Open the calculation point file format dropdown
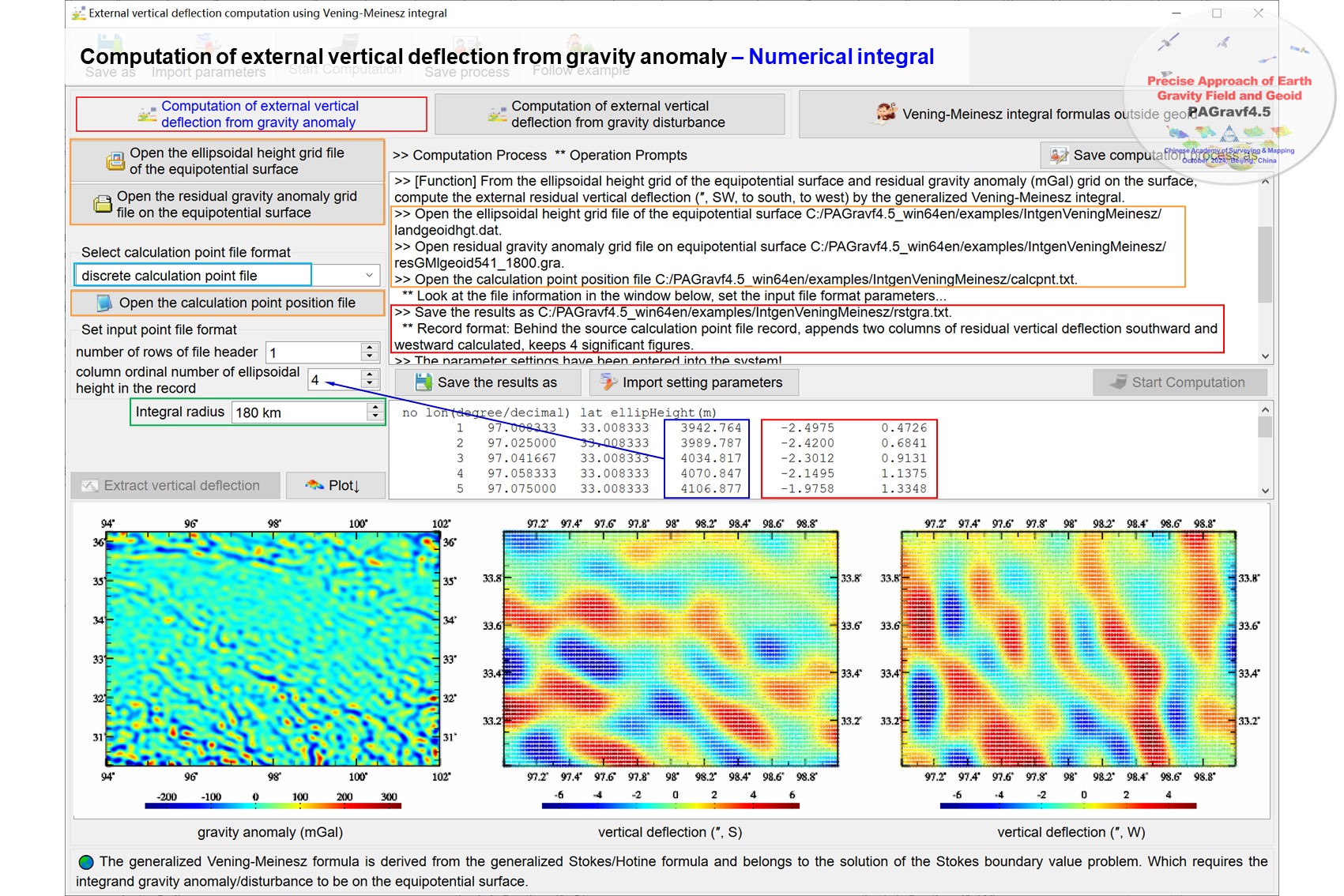Image resolution: width=1344 pixels, height=896 pixels. (x=369, y=275)
